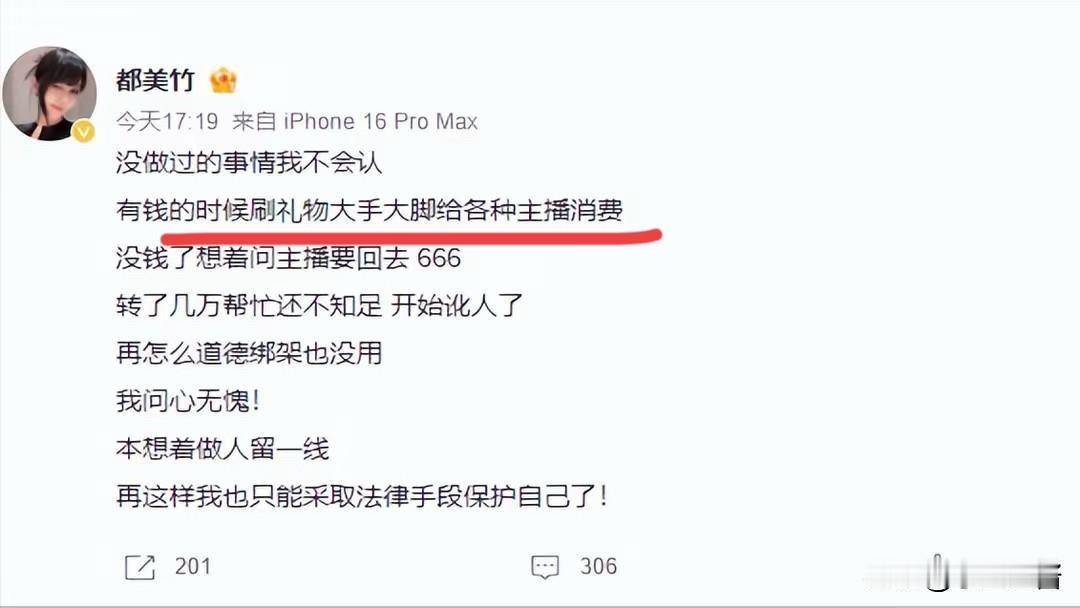Click the line 没做过的事情我不会认
1080x608 pixels.
(x=249, y=163)
